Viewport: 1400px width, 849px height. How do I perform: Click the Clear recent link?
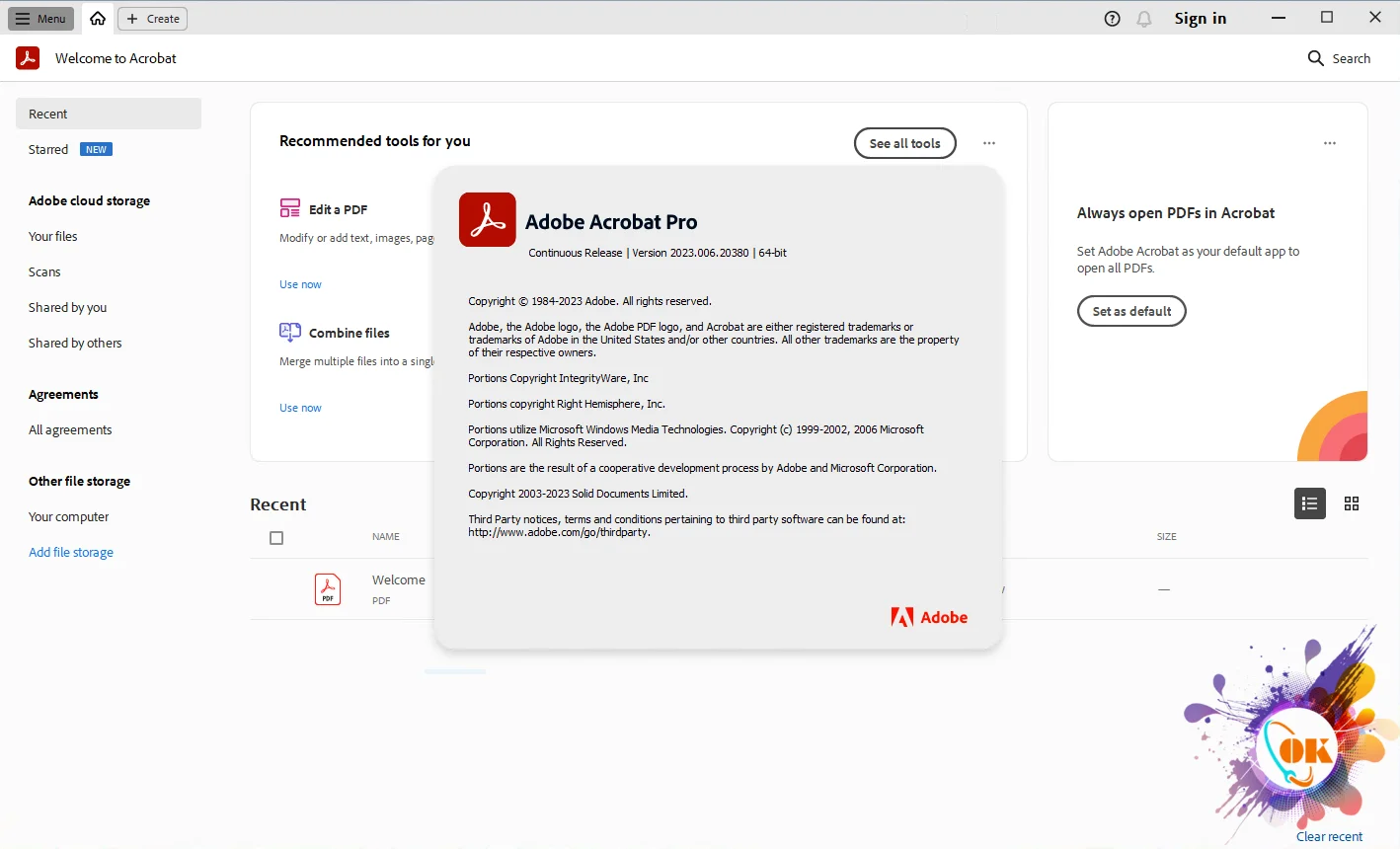pyautogui.click(x=1329, y=836)
